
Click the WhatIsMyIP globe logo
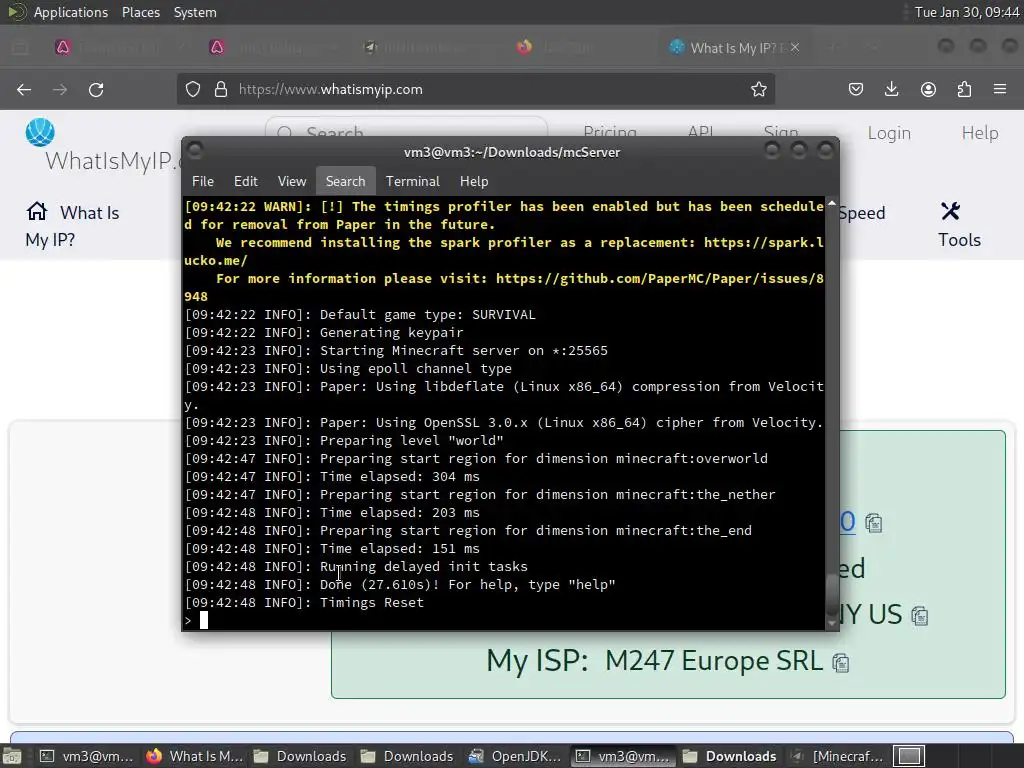[40, 133]
